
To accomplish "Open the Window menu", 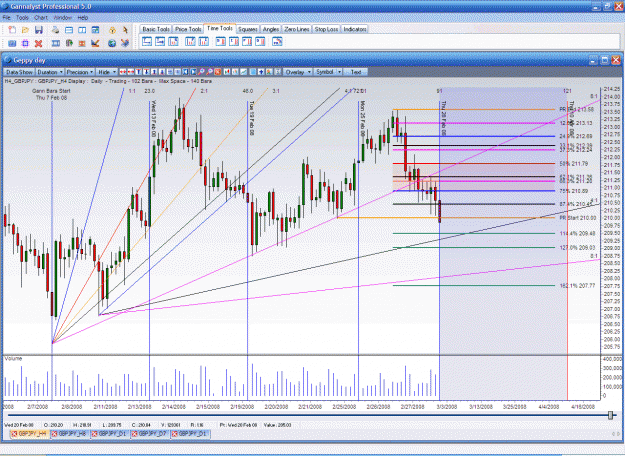I will [63, 18].
